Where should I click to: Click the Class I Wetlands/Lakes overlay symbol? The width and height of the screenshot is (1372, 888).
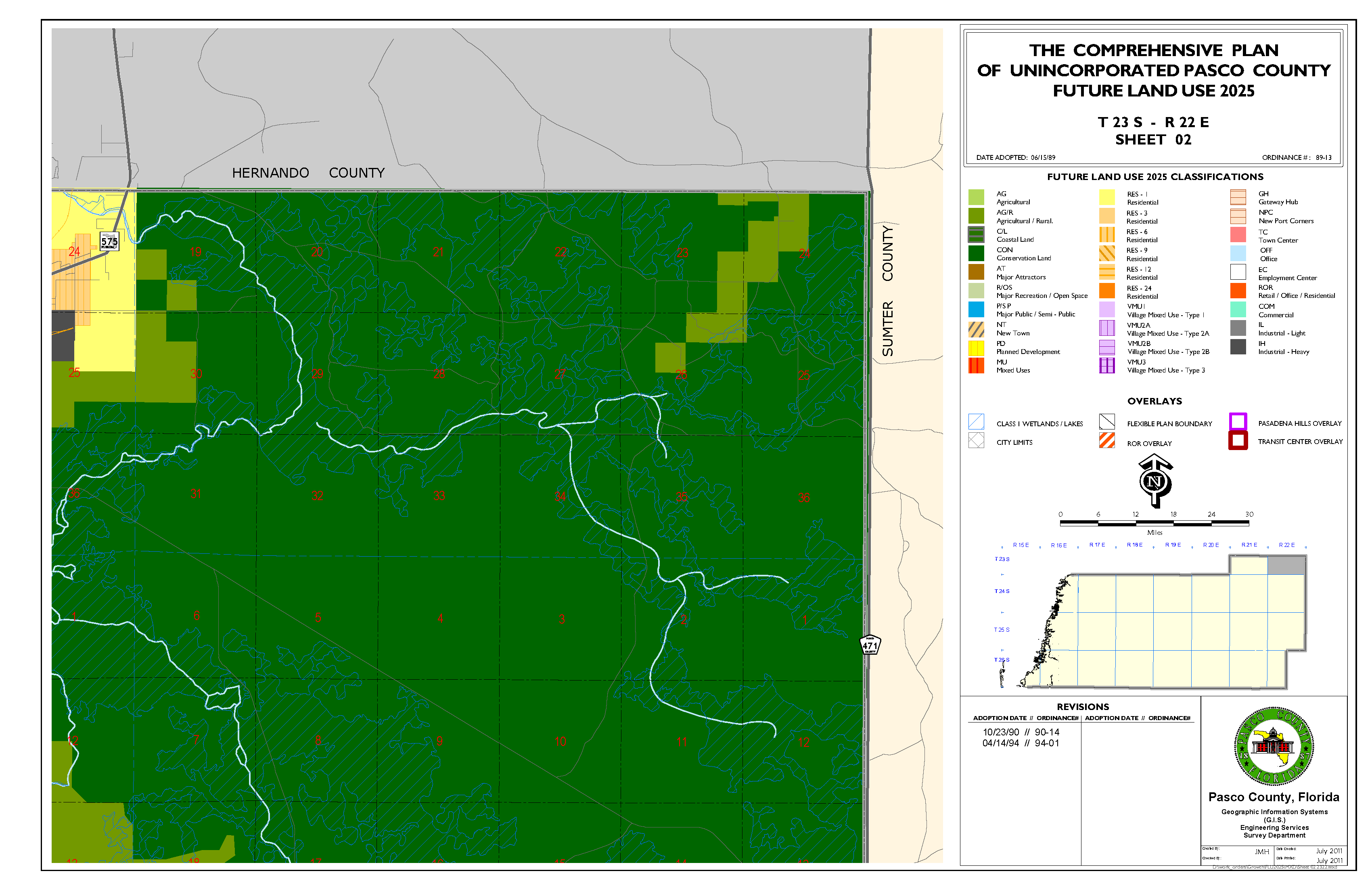coord(976,422)
